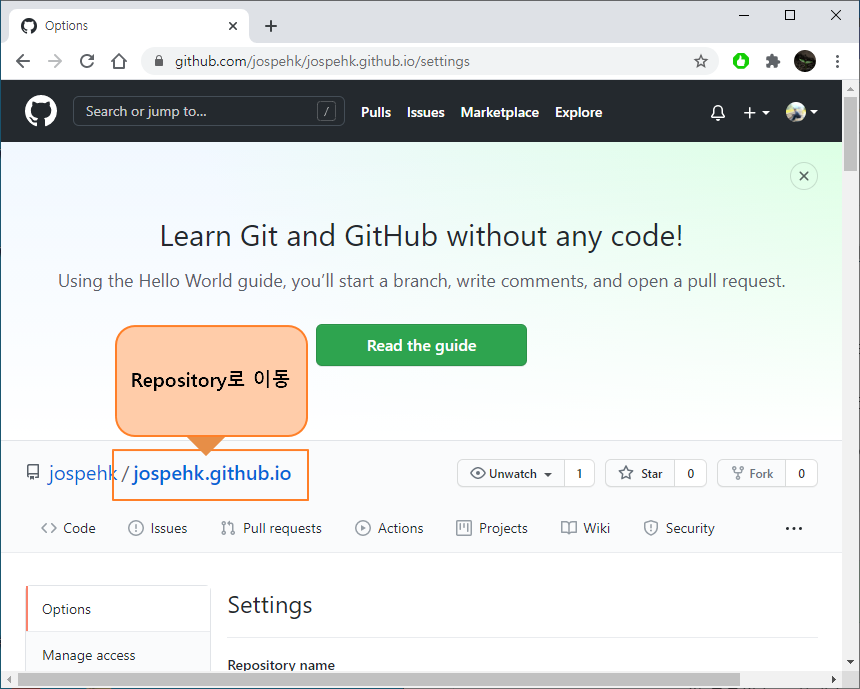Click the padlock site info icon
860x689 pixels.
pos(159,61)
